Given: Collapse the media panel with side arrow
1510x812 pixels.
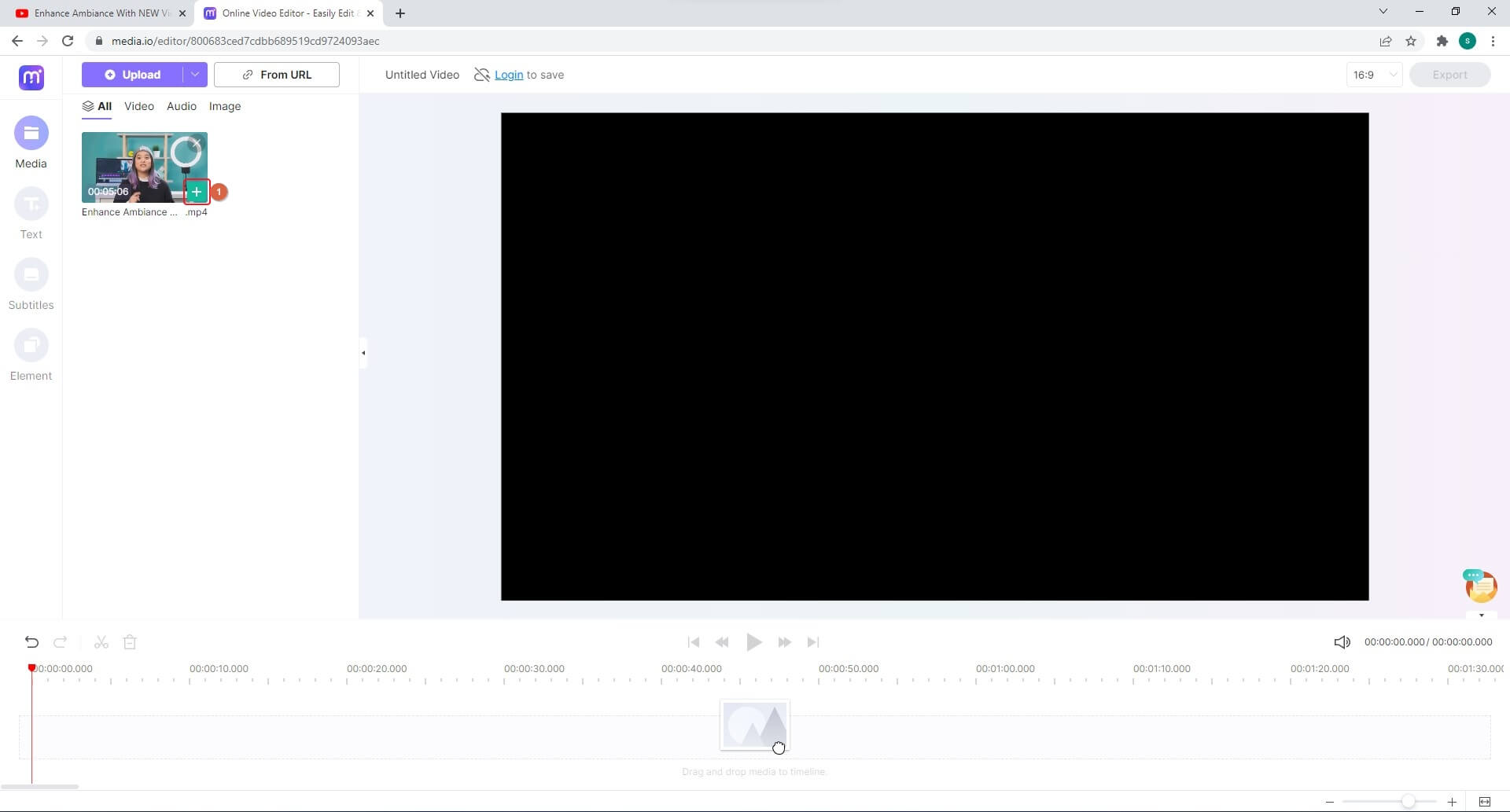Looking at the screenshot, I should [363, 353].
